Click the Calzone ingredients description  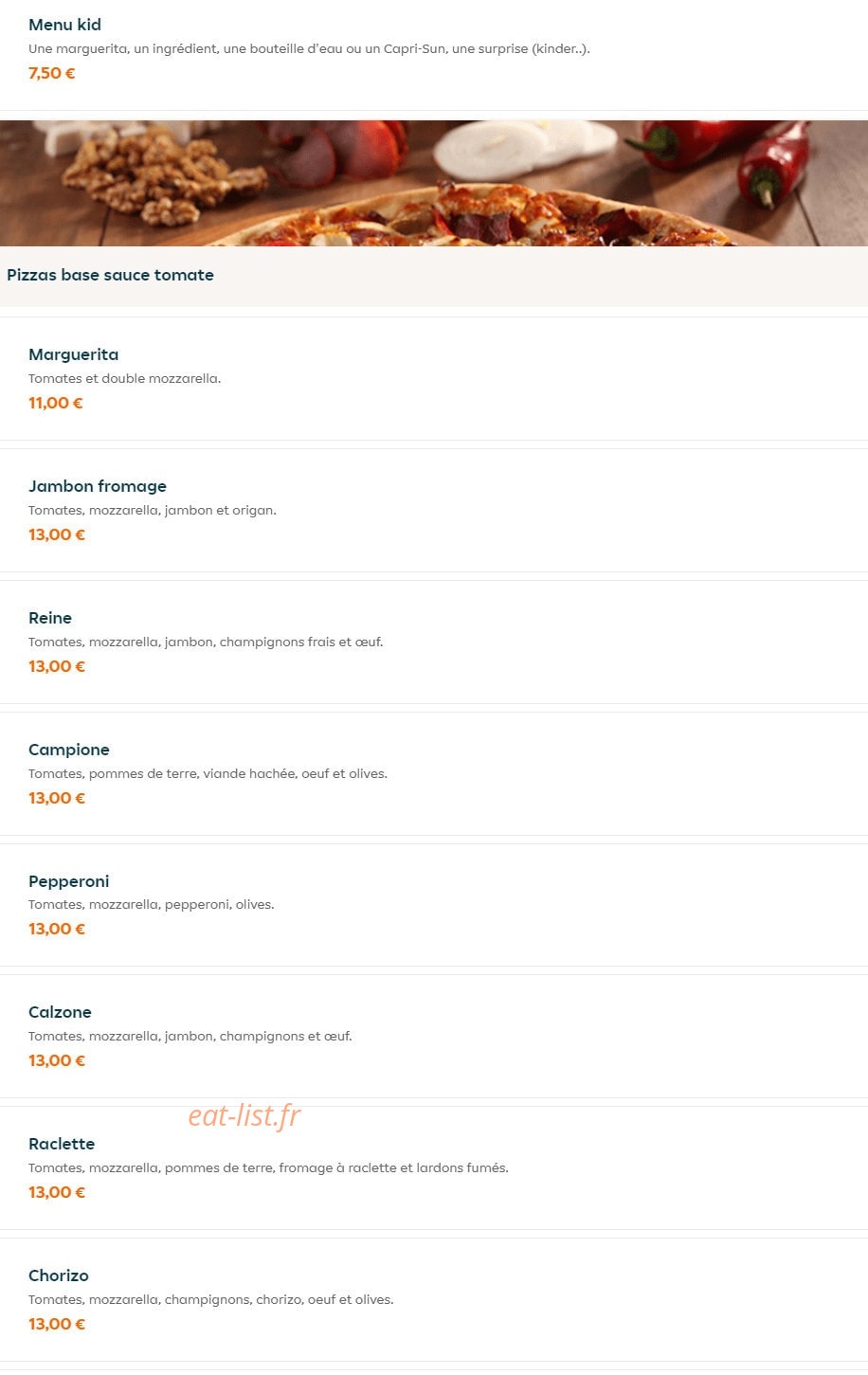190,1036
